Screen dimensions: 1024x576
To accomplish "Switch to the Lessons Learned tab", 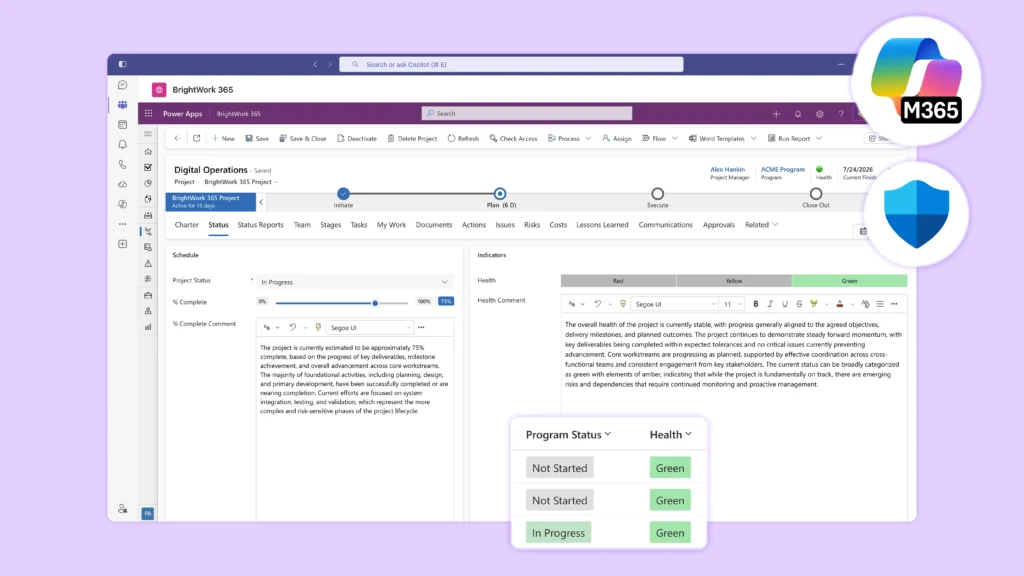I will point(602,225).
